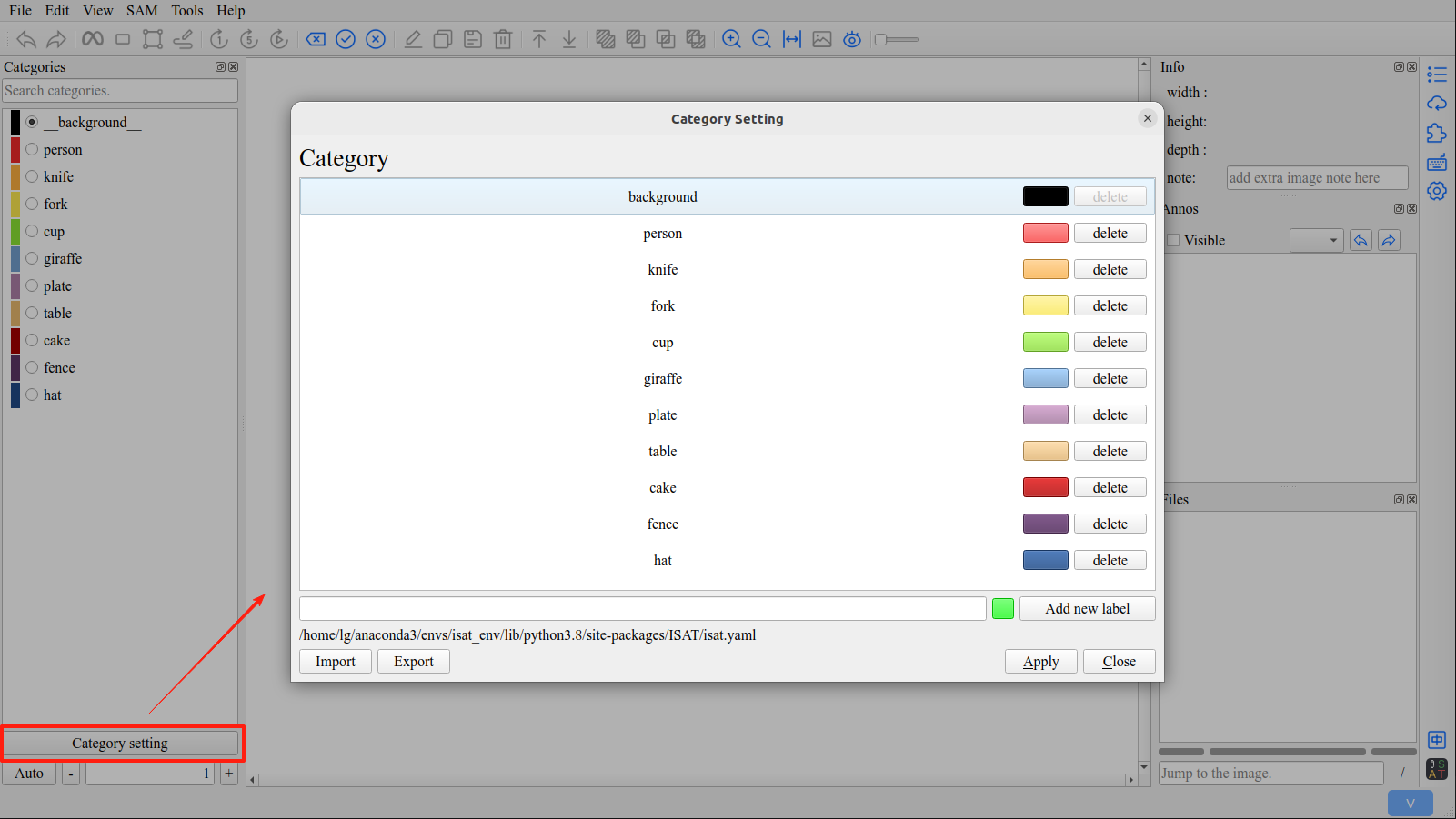Click delete button for the giraffe row
This screenshot has width=1456, height=819.
click(x=1110, y=378)
